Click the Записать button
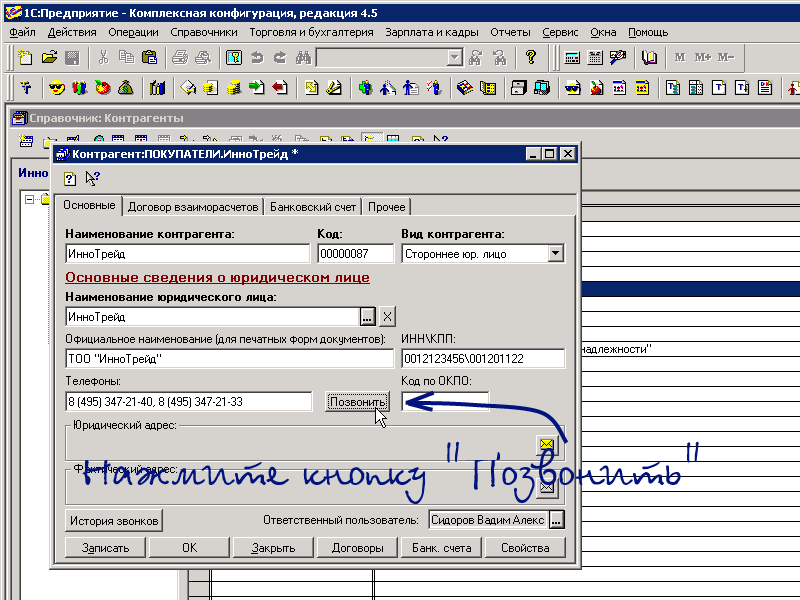Image resolution: width=800 pixels, height=600 pixels. coord(106,547)
